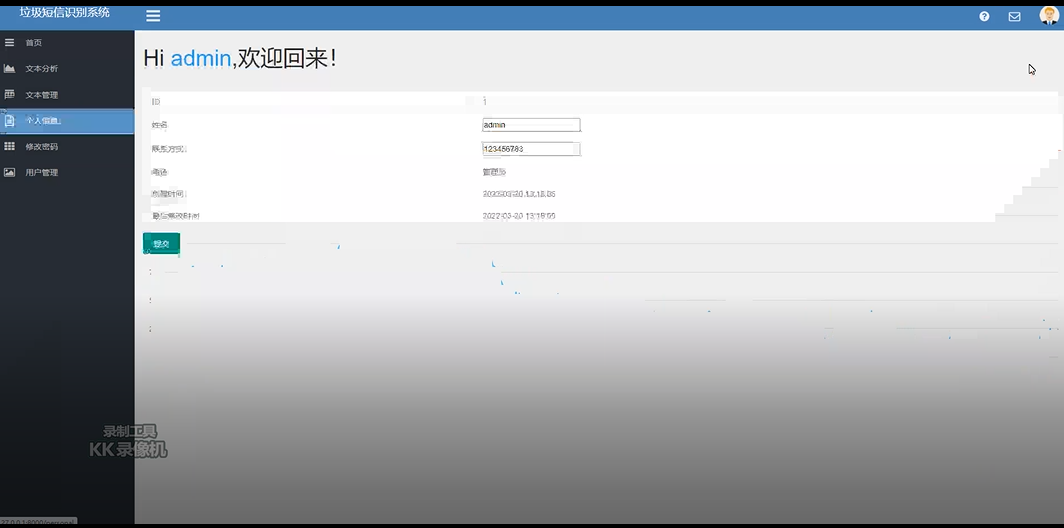
Task: Focus the 姓名 input containing admin
Action: 531,125
